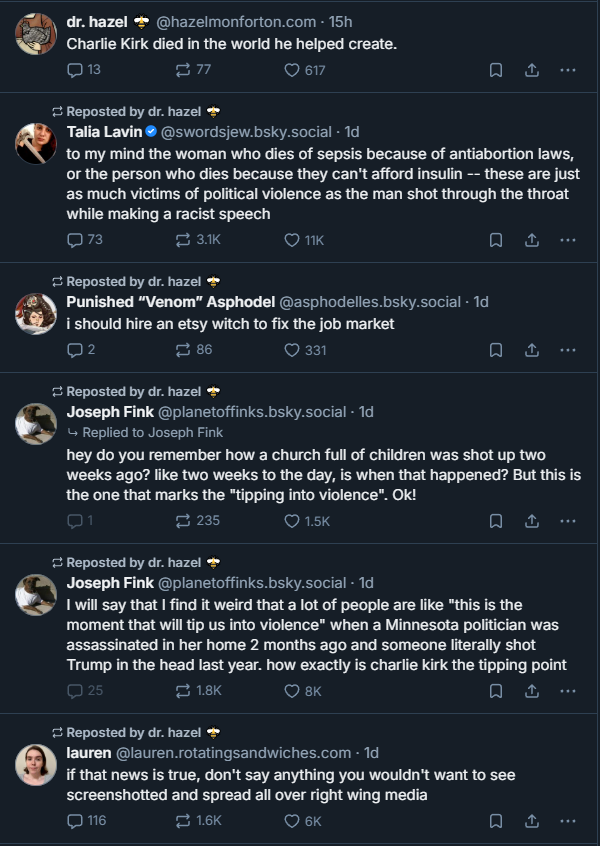Open more options on the etsy witch post
This screenshot has width=600, height=846.
(x=567, y=350)
